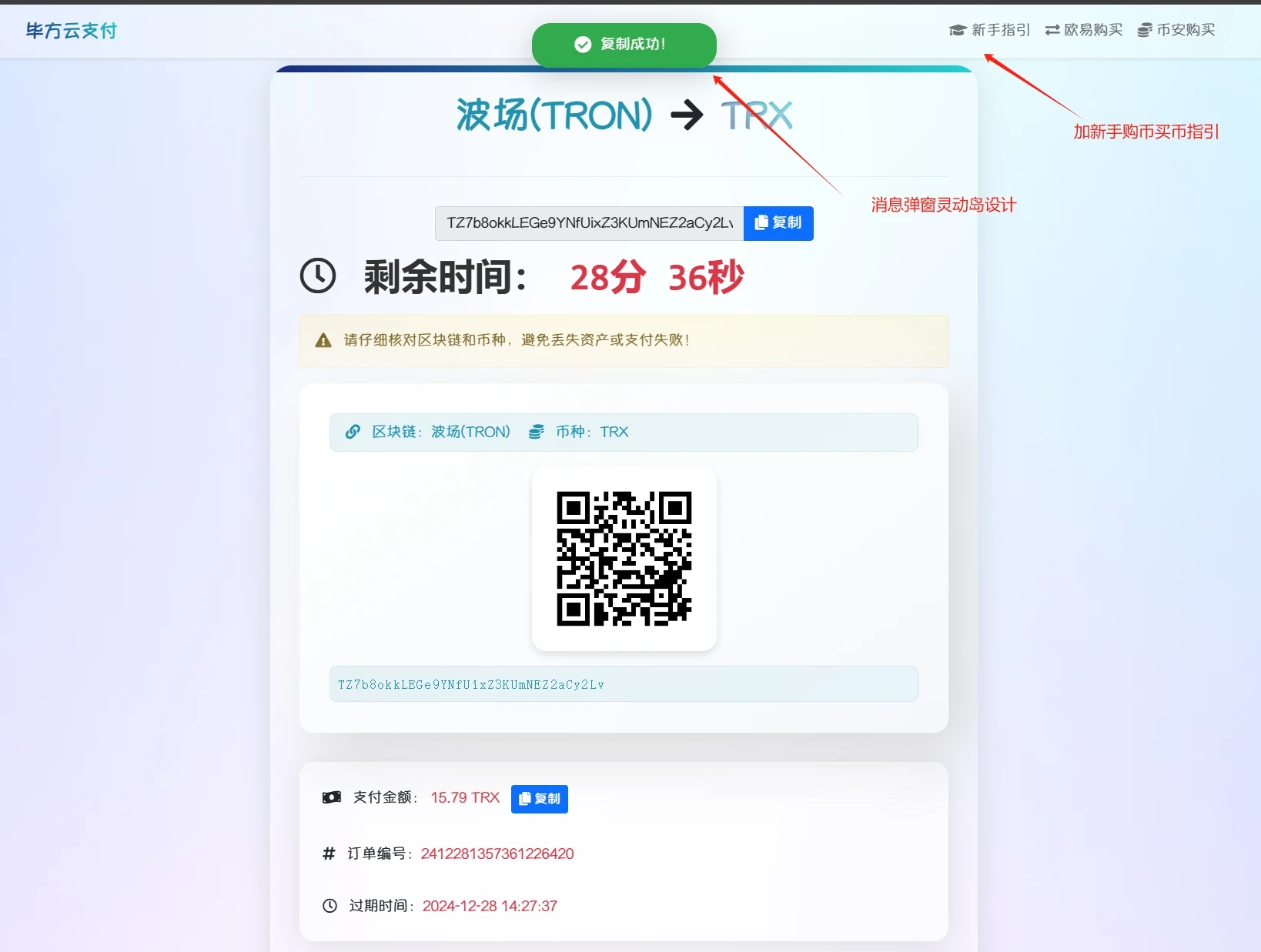Click the coin icon before 币种 TRX
Viewport: 1261px width, 952px height.
pyautogui.click(x=537, y=432)
